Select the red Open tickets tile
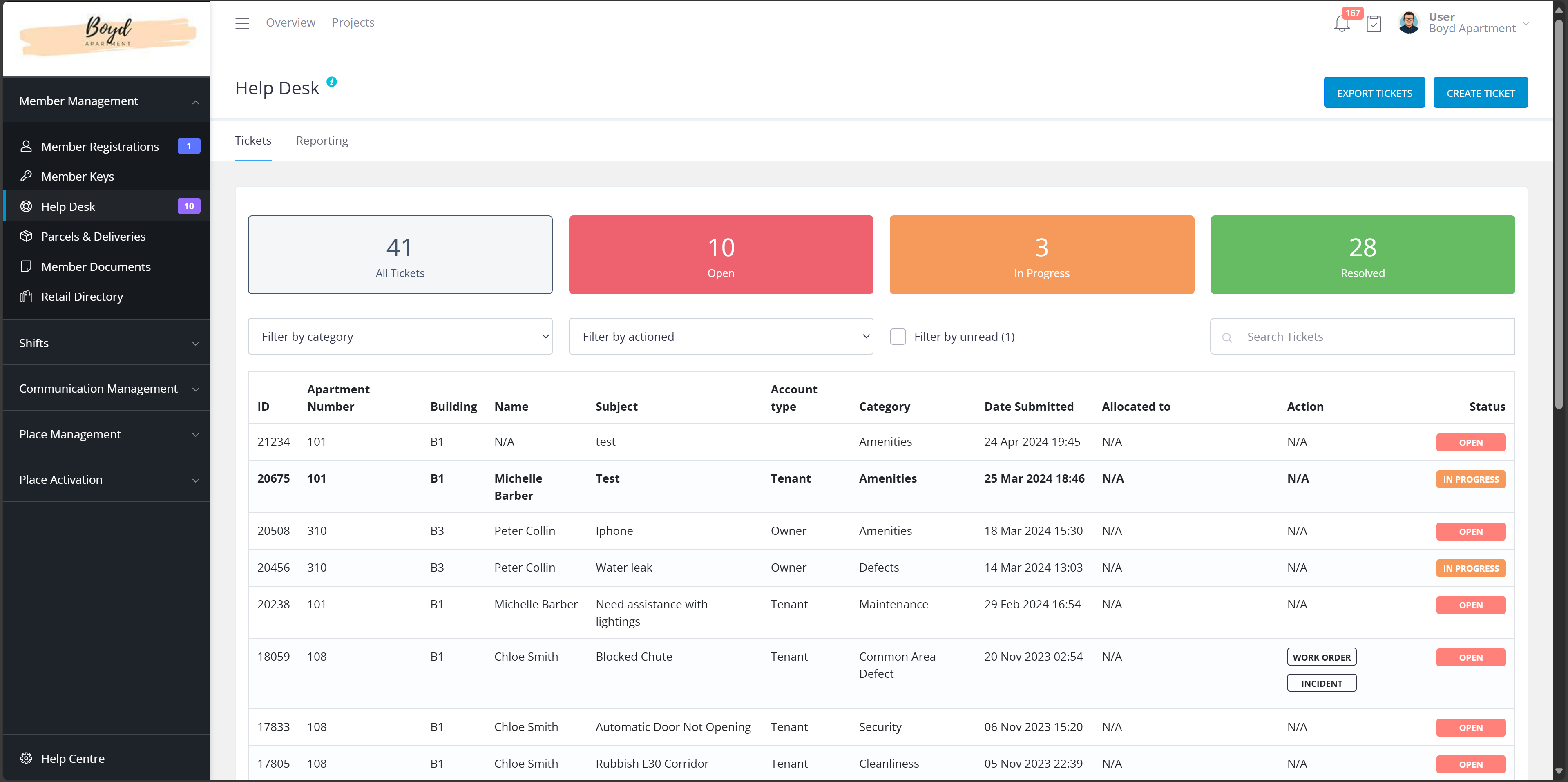The width and height of the screenshot is (1568, 782). (721, 255)
